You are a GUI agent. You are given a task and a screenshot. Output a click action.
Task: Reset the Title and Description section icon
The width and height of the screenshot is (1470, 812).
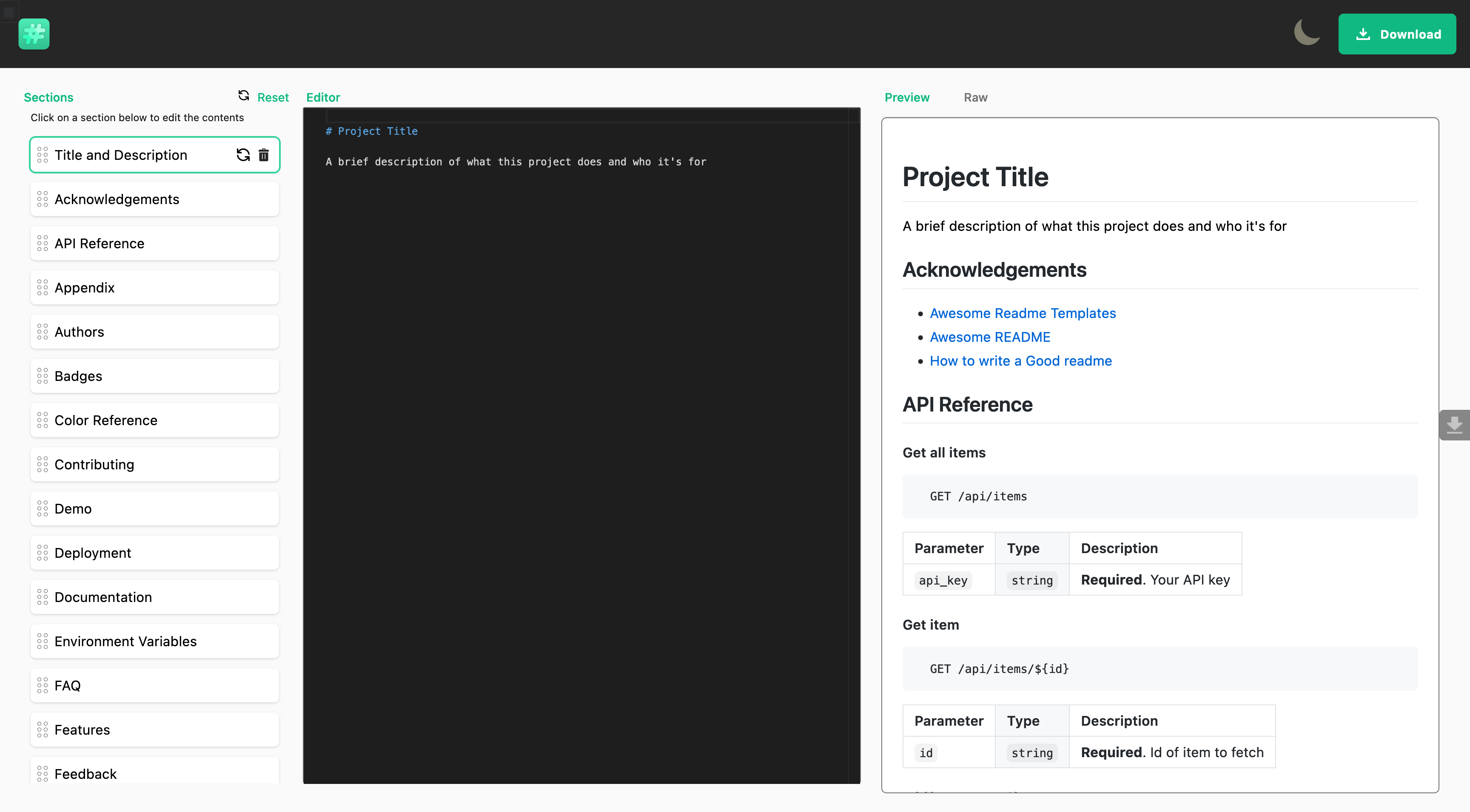point(243,155)
